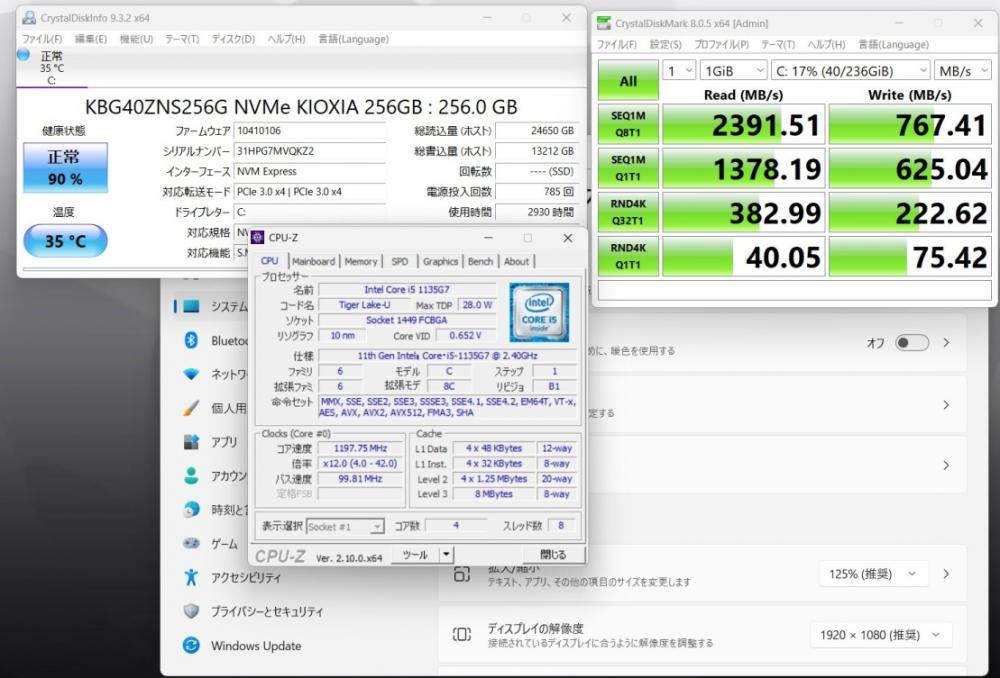Switch to the Memory tab in CPU-Z
The width and height of the screenshot is (1000, 678).
pos(361,262)
